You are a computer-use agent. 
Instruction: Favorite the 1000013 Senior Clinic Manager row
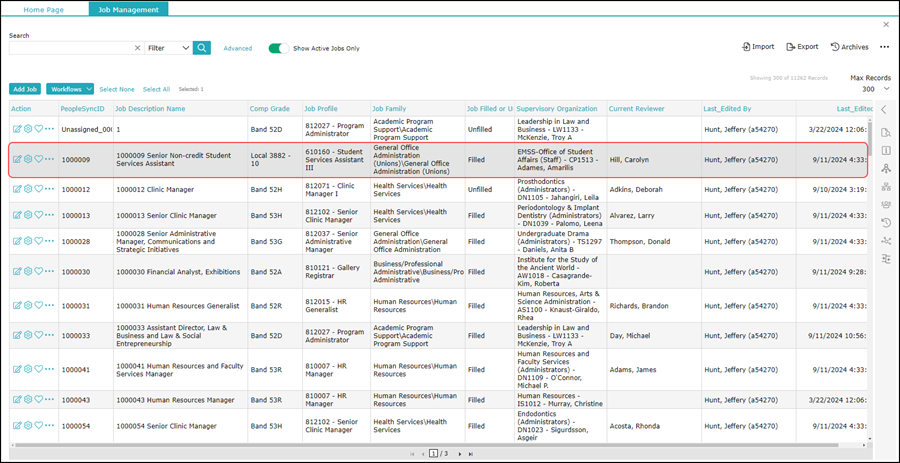pyautogui.click(x=39, y=215)
